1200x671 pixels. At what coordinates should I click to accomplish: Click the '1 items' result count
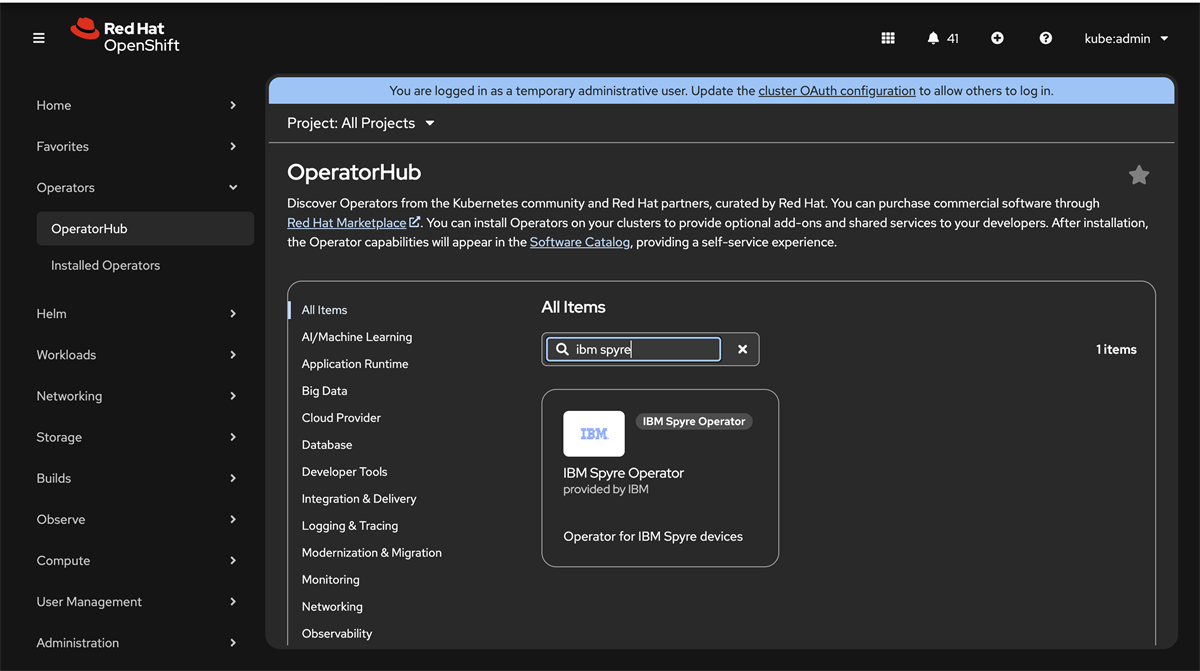tap(1116, 349)
